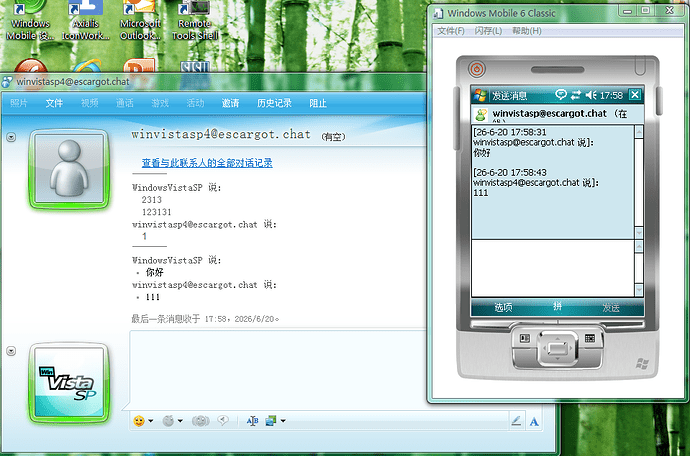This screenshot has width=690, height=456.
Task: Click the 最后一条消息收于 17:58 status line
Action: point(205,319)
